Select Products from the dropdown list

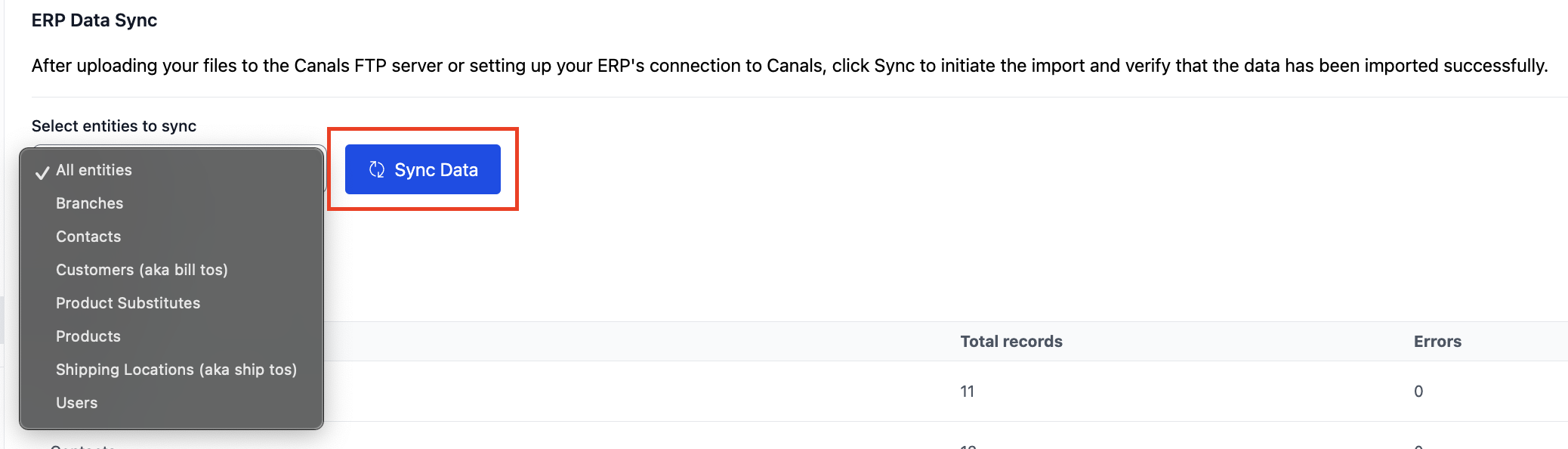coord(171,336)
